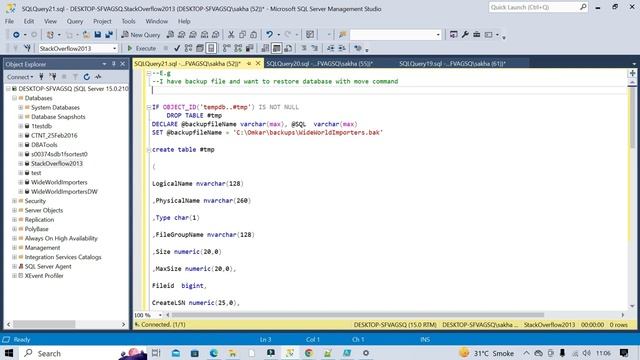This screenshot has width=640, height=360.
Task: Click the Decrease Indent icon
Action: pos(331,48)
